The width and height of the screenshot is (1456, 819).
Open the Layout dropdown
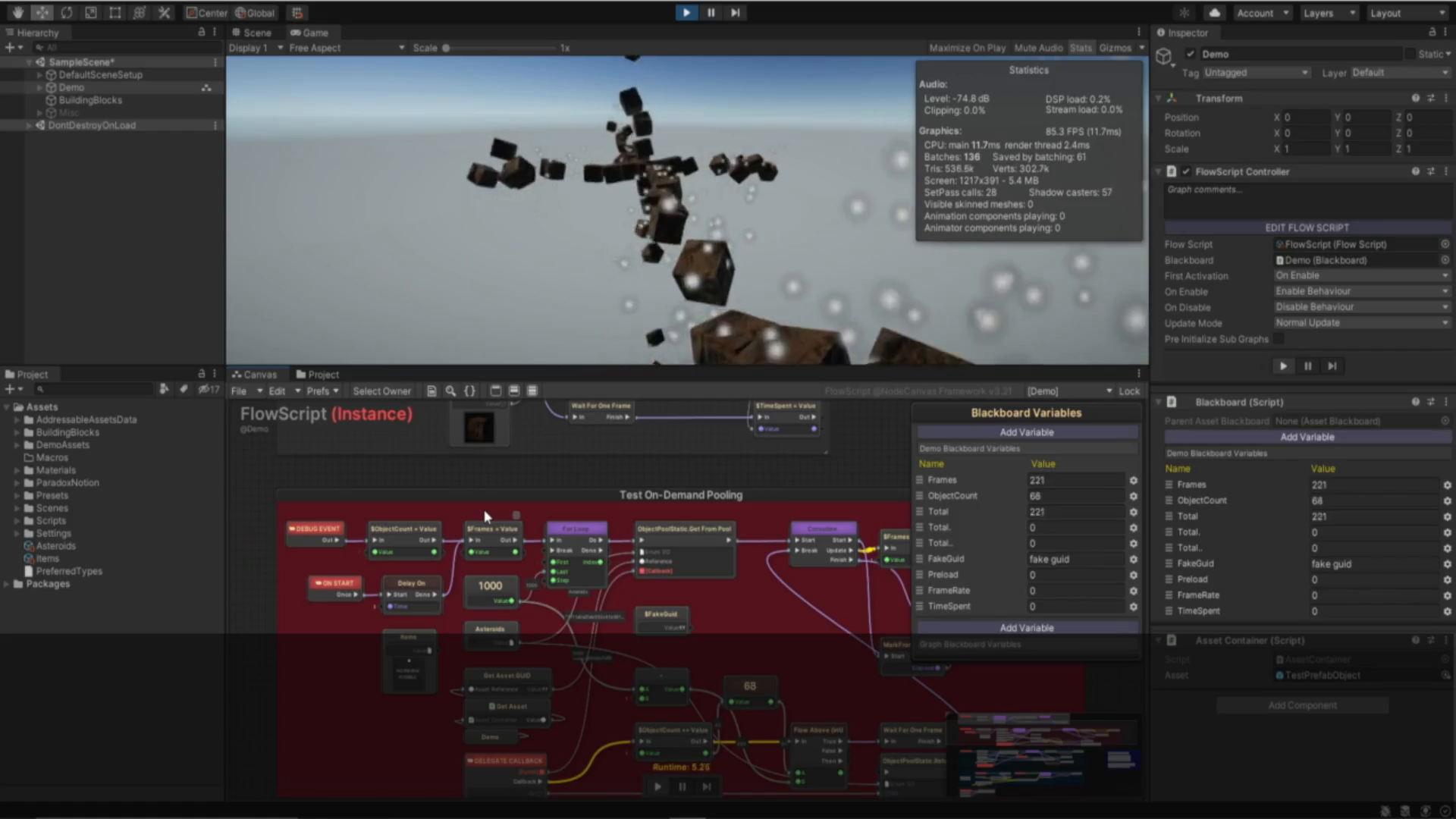coord(1408,13)
